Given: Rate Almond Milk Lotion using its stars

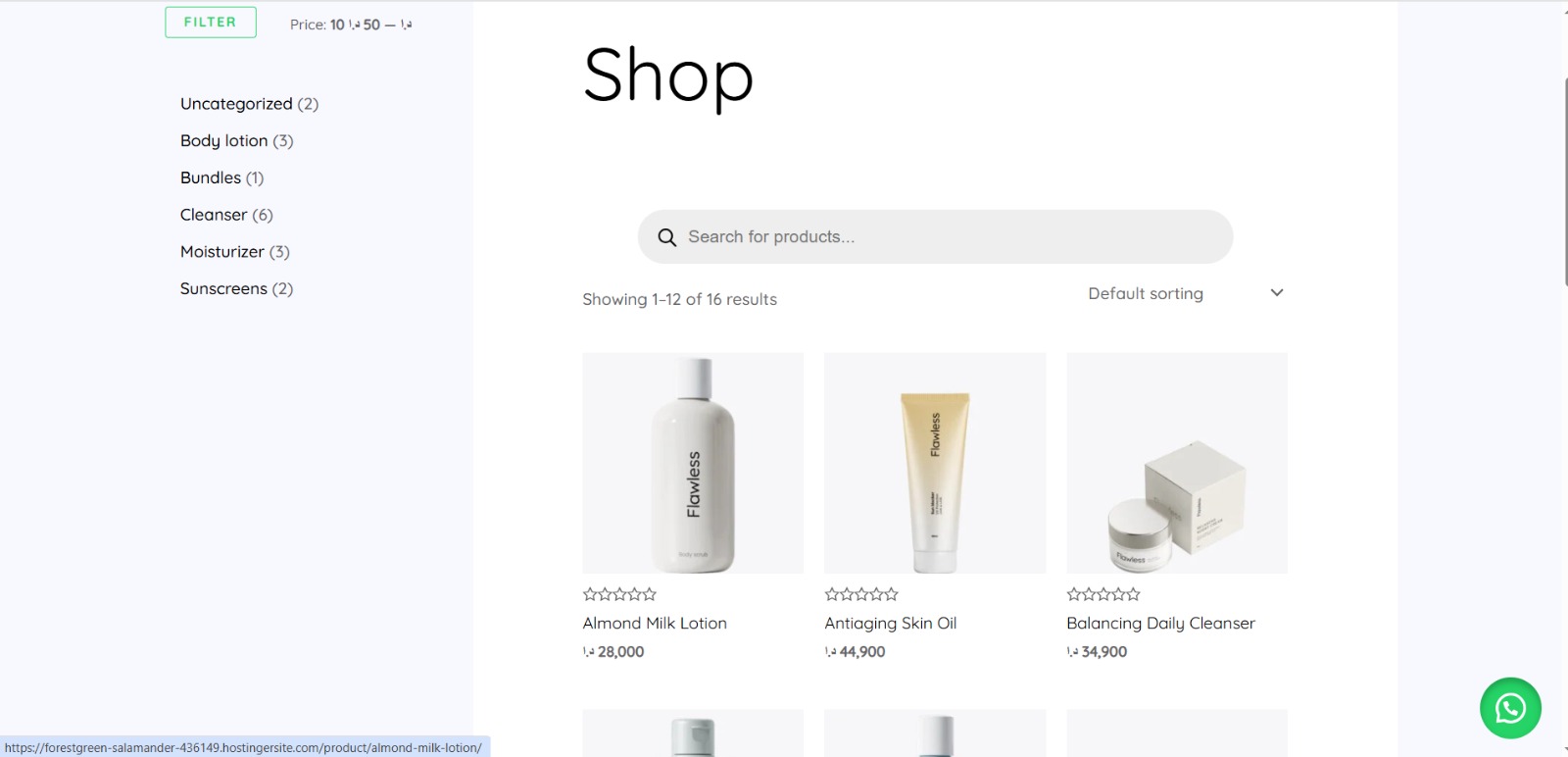Looking at the screenshot, I should point(619,594).
